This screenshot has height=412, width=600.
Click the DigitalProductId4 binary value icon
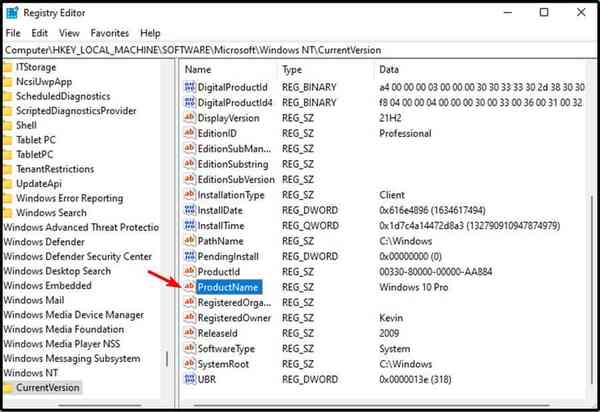click(x=190, y=102)
